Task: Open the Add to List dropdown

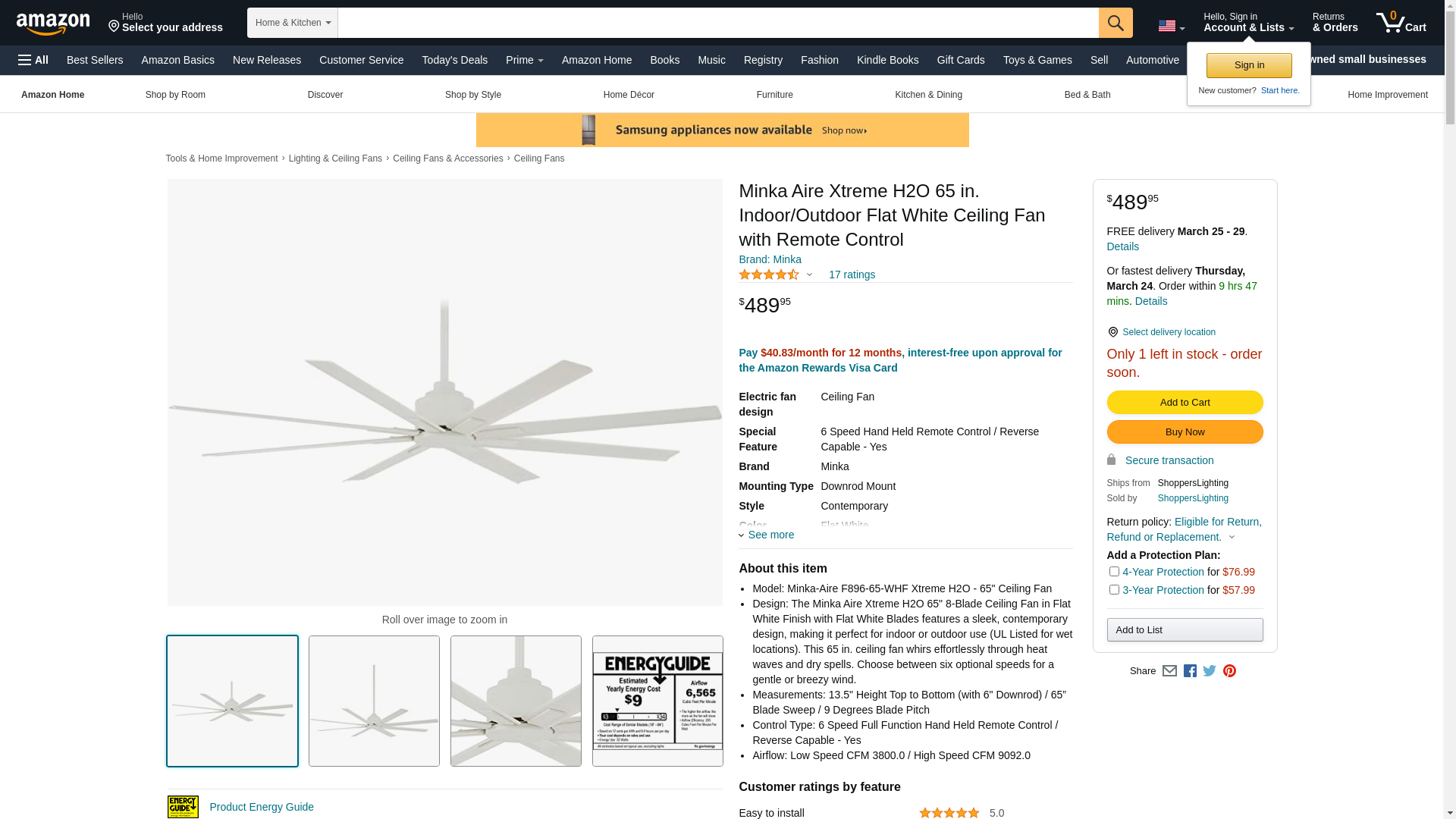Action: point(1185,630)
